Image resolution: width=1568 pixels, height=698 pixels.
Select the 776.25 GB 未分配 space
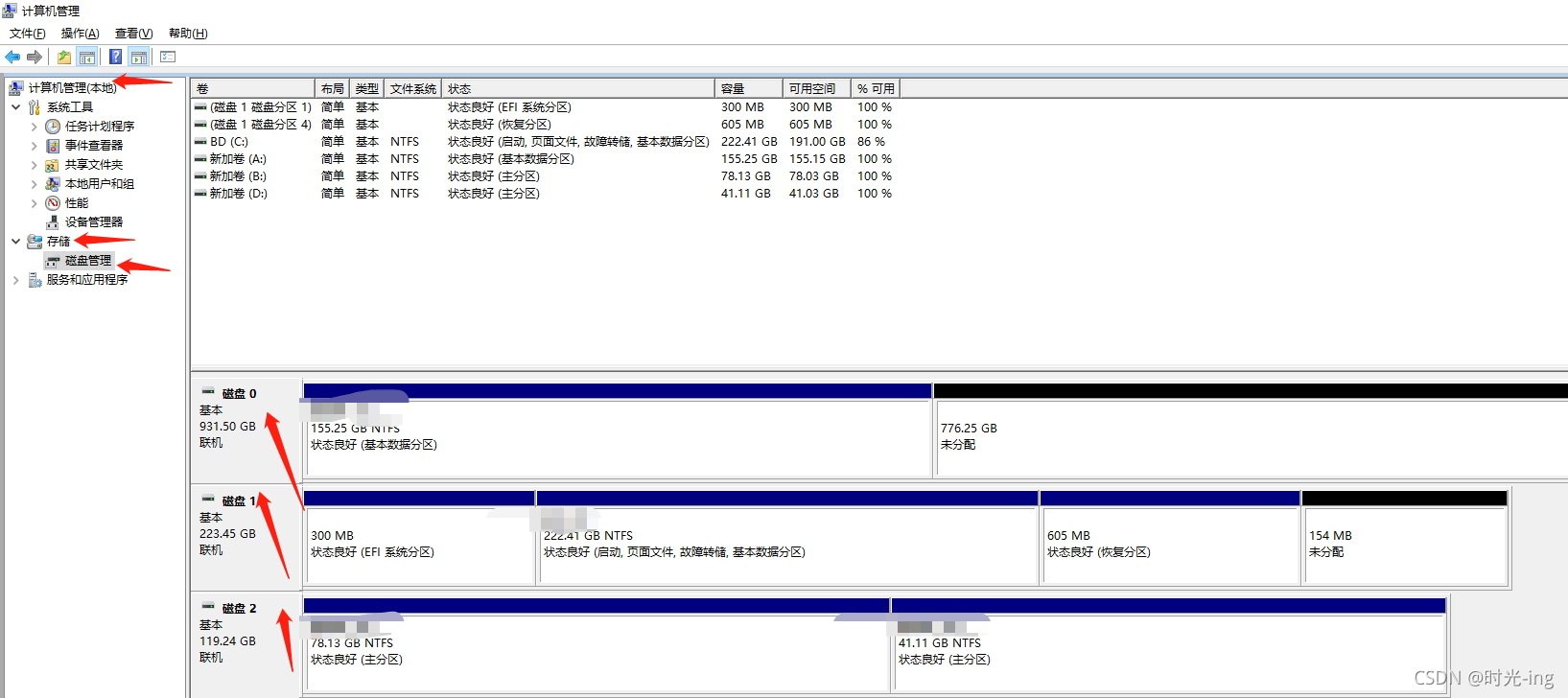(x=1251, y=430)
